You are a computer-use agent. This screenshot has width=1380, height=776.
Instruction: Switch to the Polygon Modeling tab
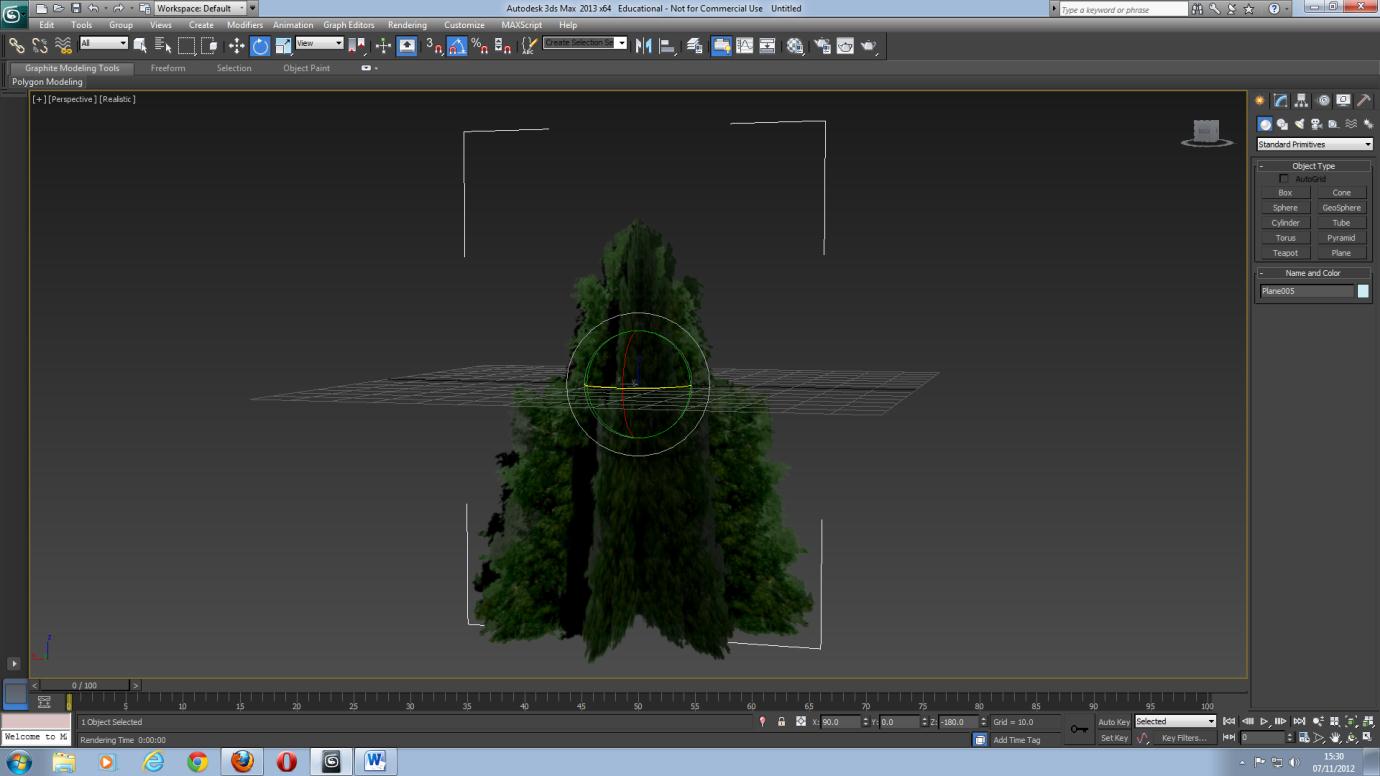click(x=46, y=82)
